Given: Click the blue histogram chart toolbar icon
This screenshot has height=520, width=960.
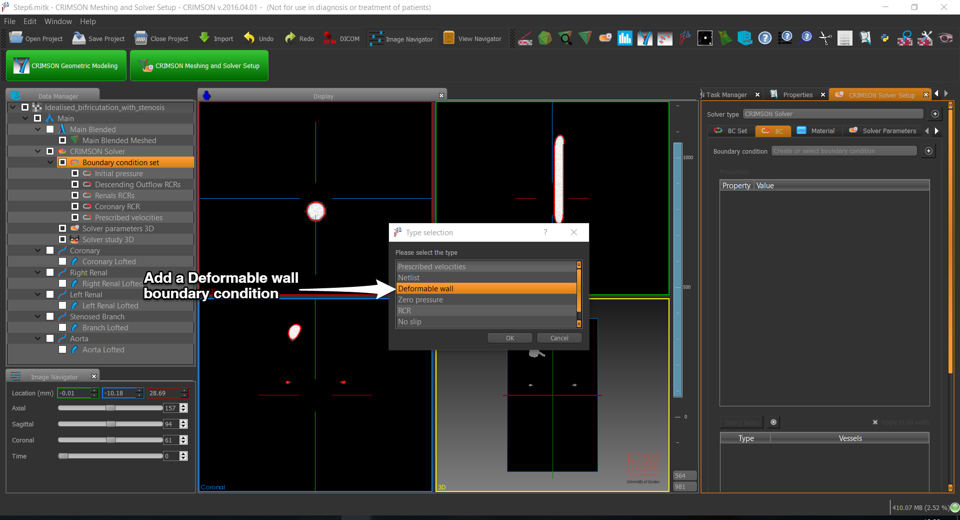Looking at the screenshot, I should 625,38.
